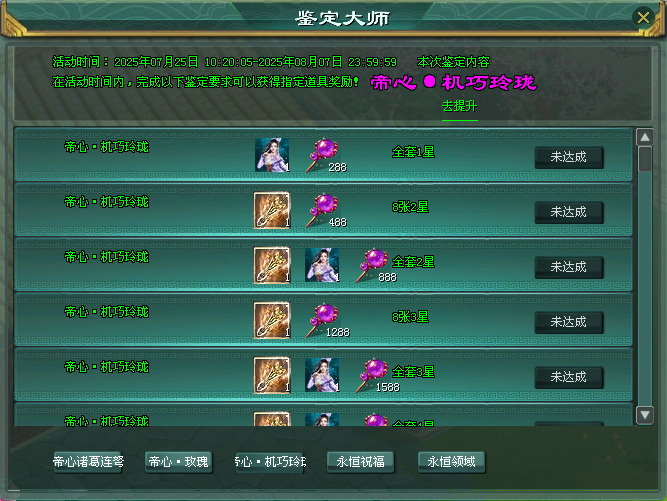Viewport: 667px width, 501px height.
Task: Click the golden arrow item in 全套3星 row
Action: click(x=272, y=375)
